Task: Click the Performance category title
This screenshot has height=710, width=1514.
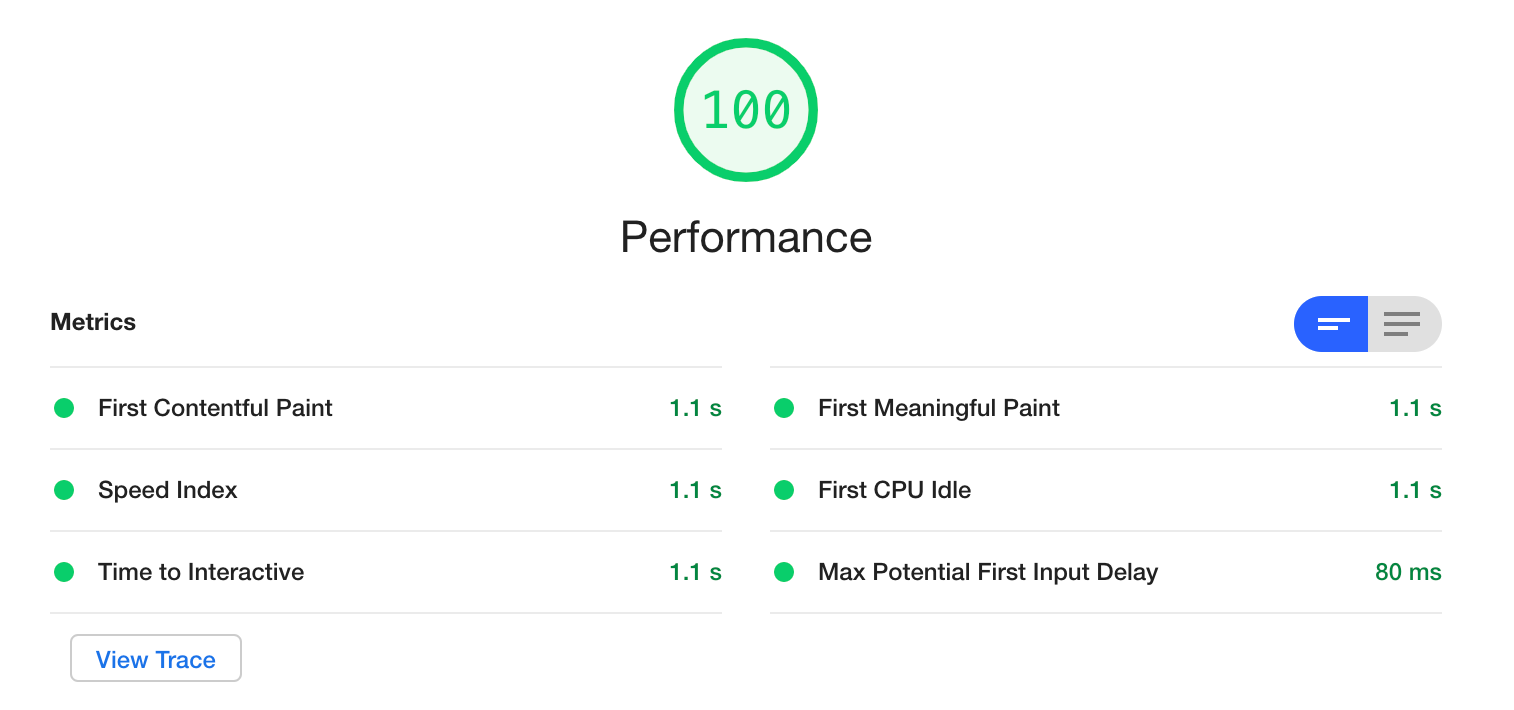Action: coord(746,238)
